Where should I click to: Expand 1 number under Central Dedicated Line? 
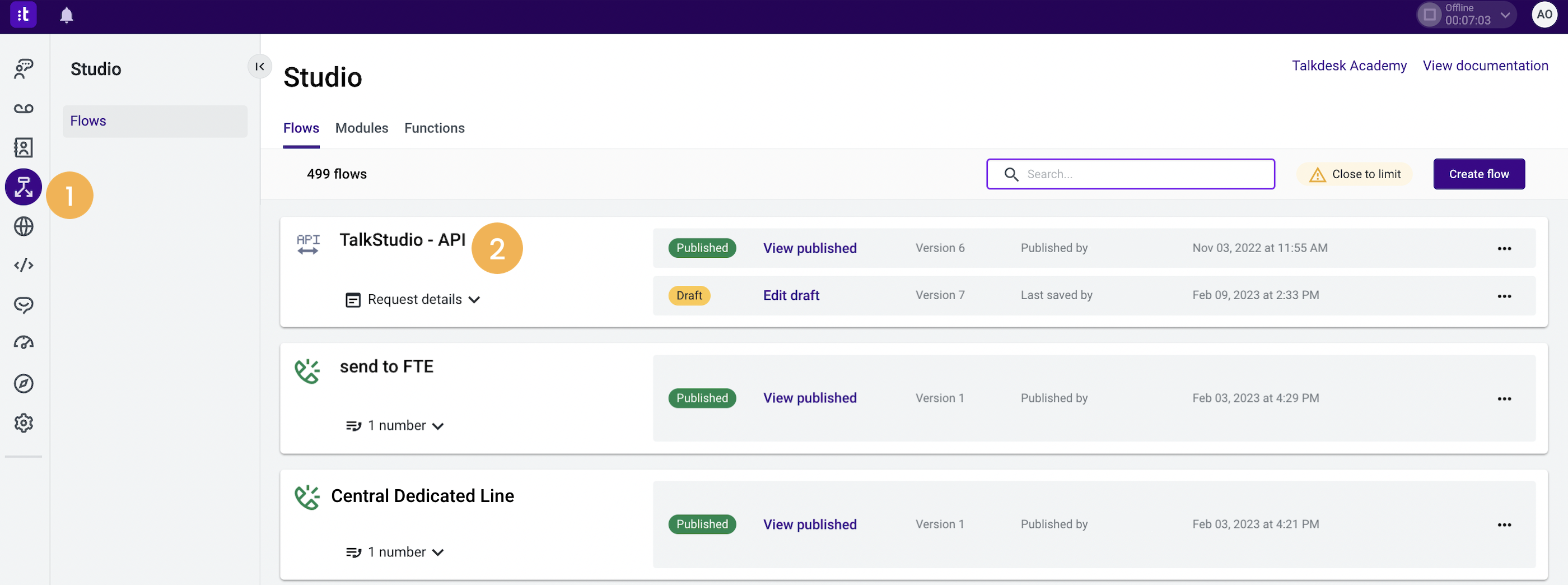click(395, 552)
